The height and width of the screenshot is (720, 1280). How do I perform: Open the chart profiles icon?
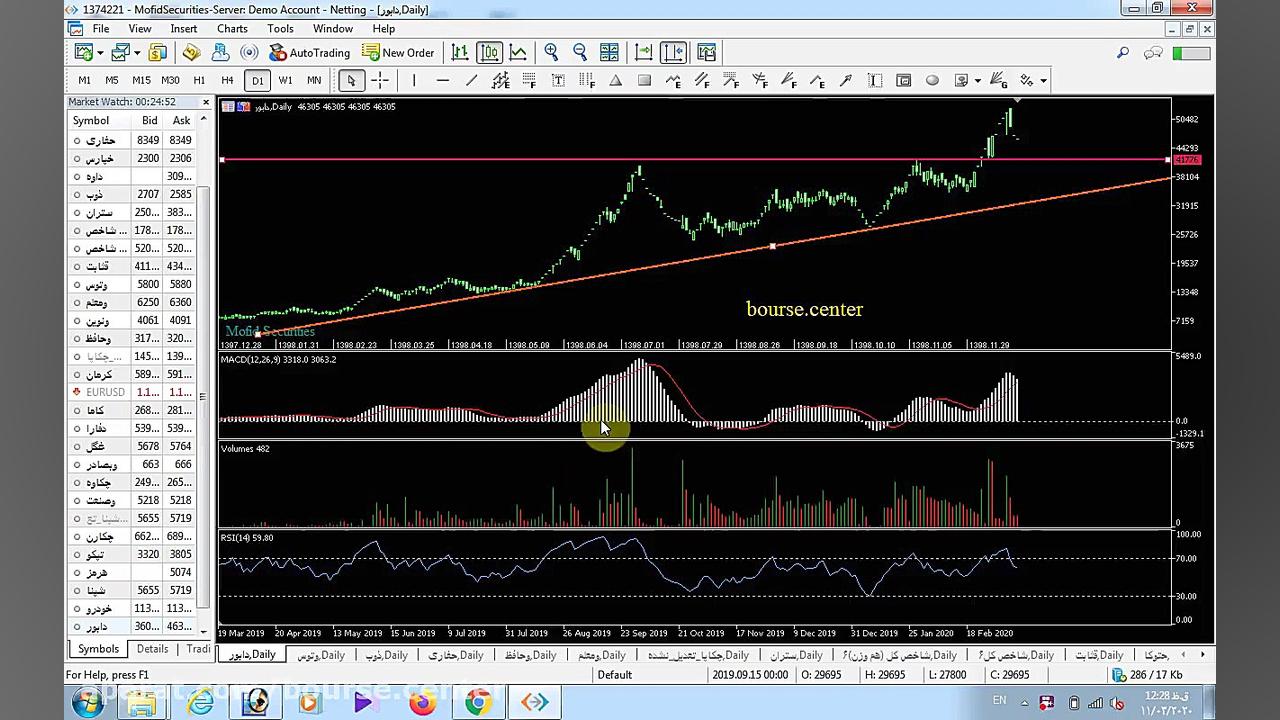click(120, 52)
